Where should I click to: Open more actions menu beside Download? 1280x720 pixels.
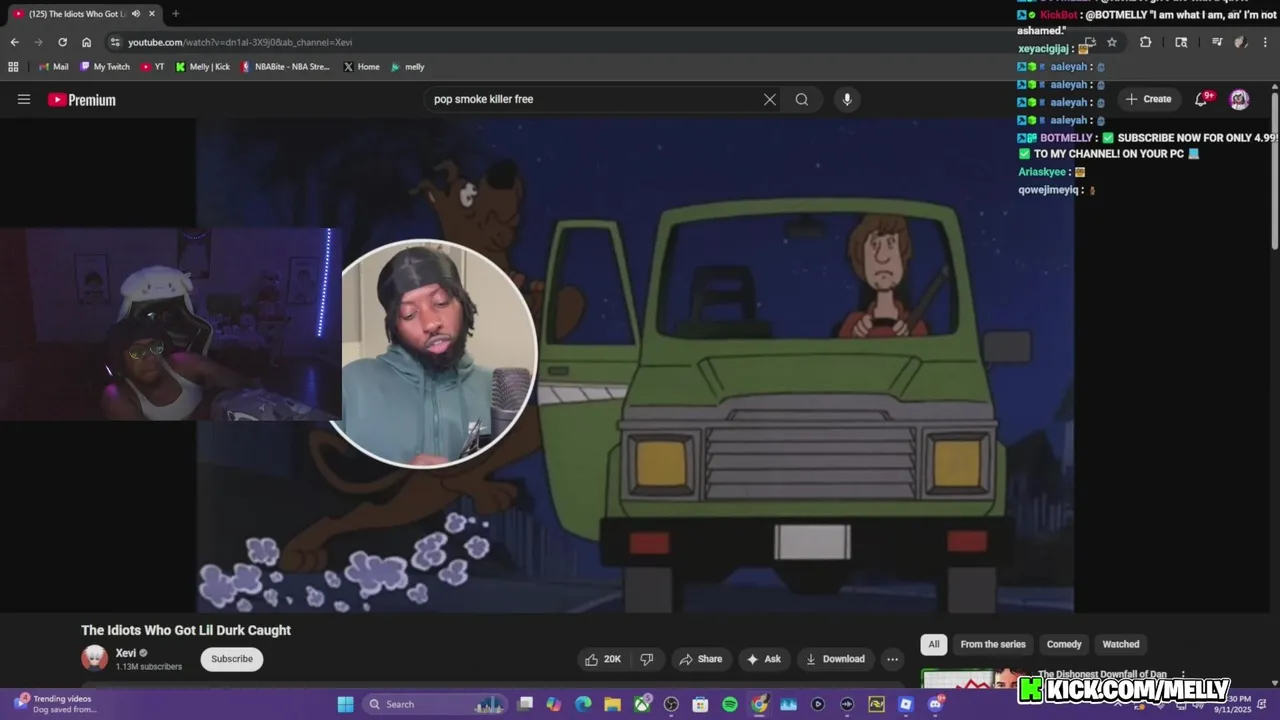892,659
